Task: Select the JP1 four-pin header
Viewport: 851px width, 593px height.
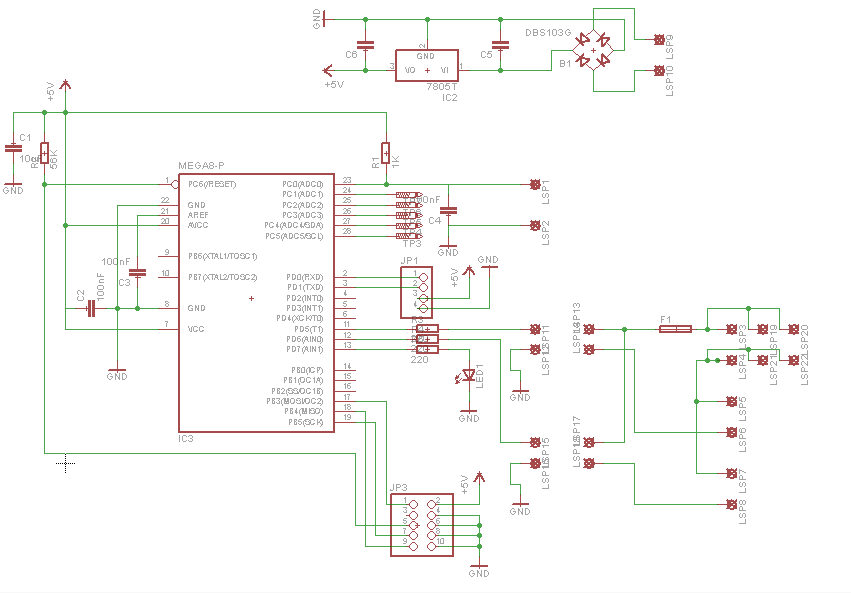Action: pos(416,292)
